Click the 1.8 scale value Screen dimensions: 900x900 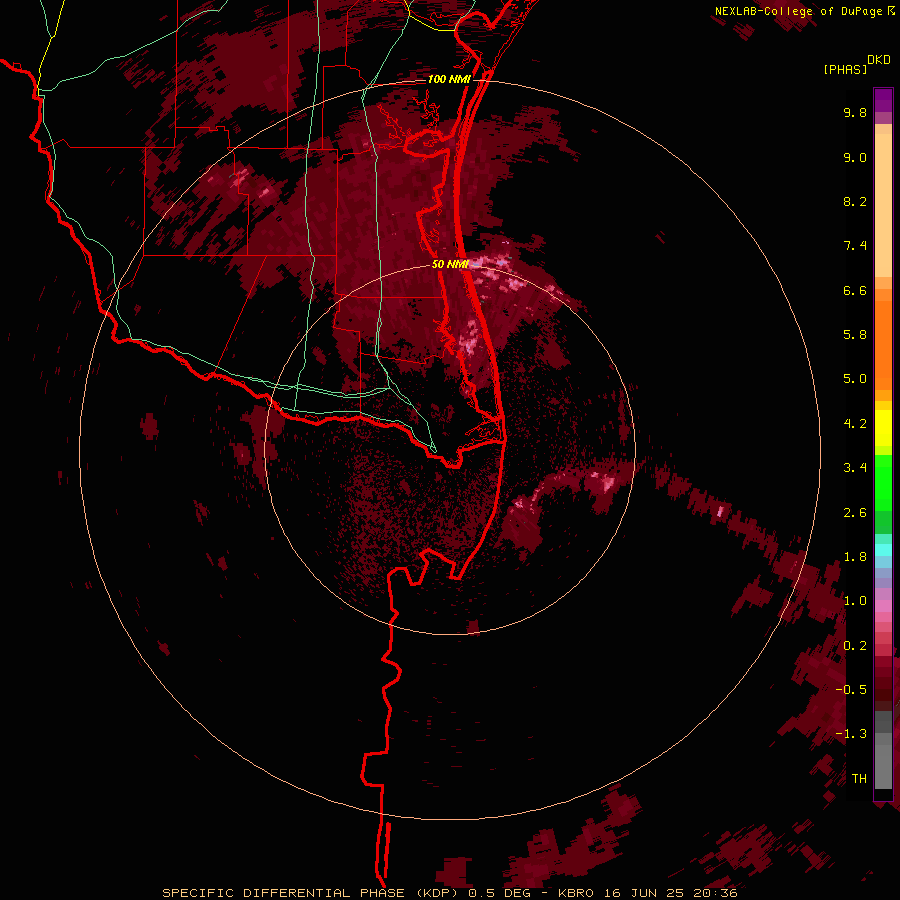pos(855,557)
